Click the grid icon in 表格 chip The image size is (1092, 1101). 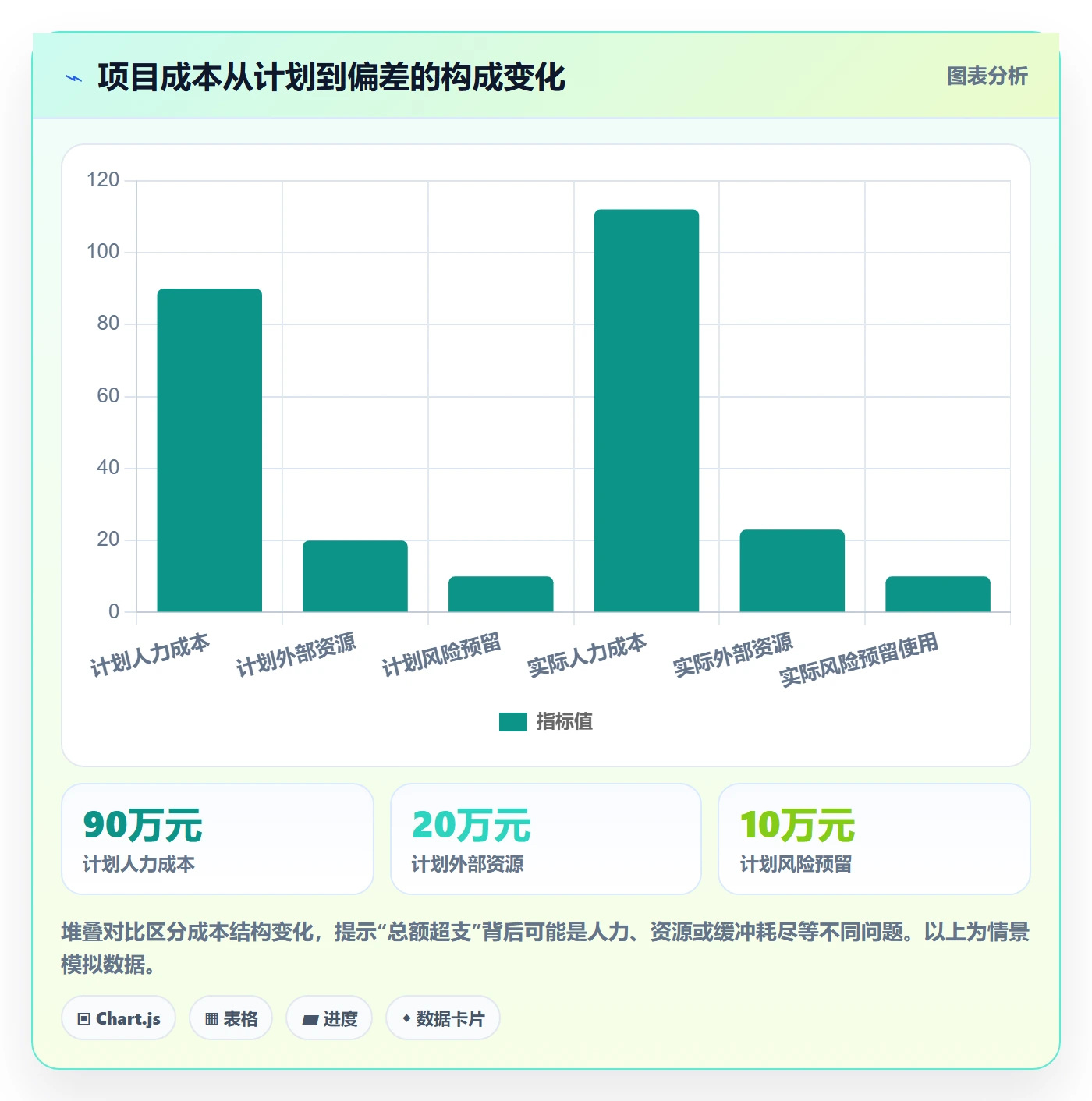[211, 1019]
